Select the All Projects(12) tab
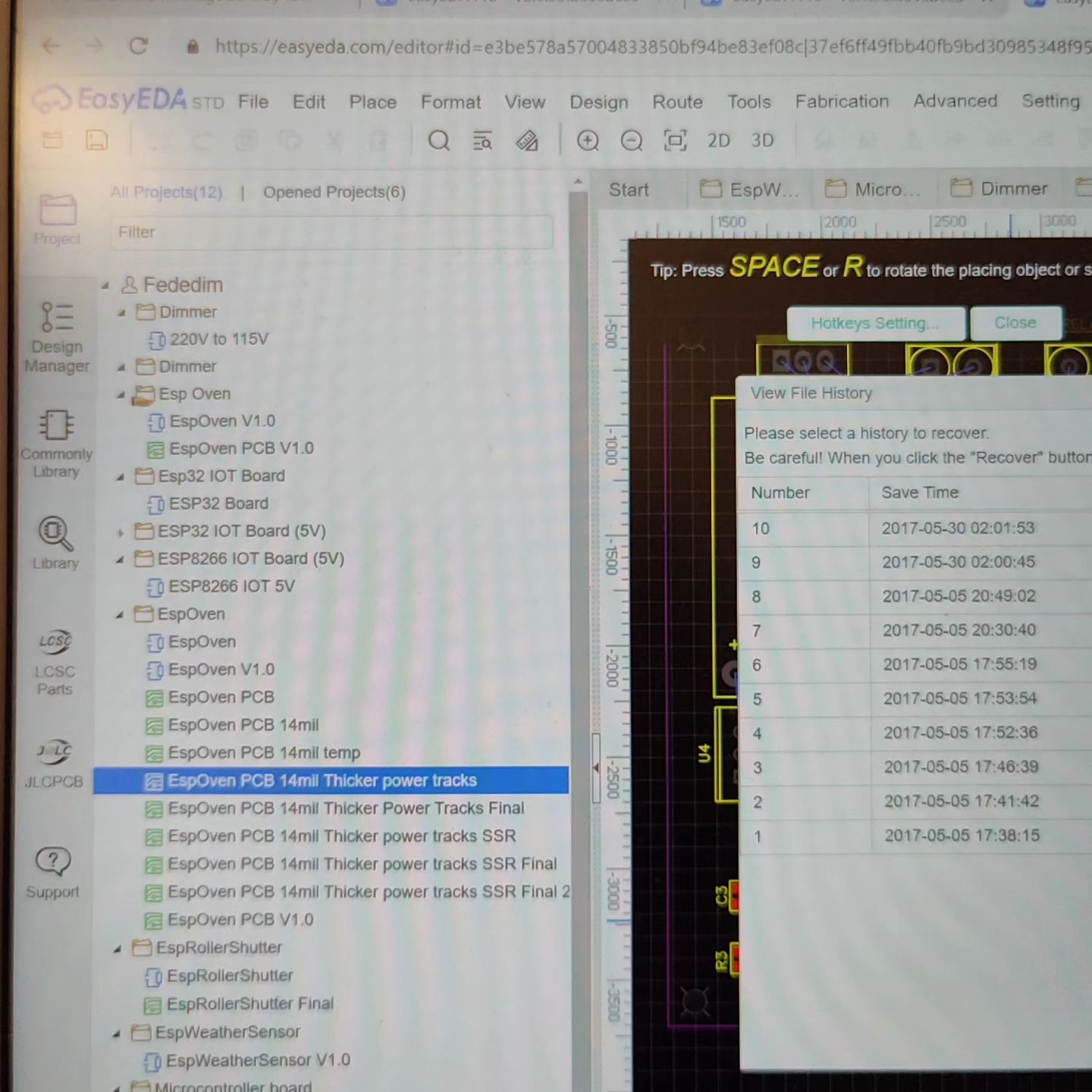Image resolution: width=1092 pixels, height=1092 pixels. point(166,192)
